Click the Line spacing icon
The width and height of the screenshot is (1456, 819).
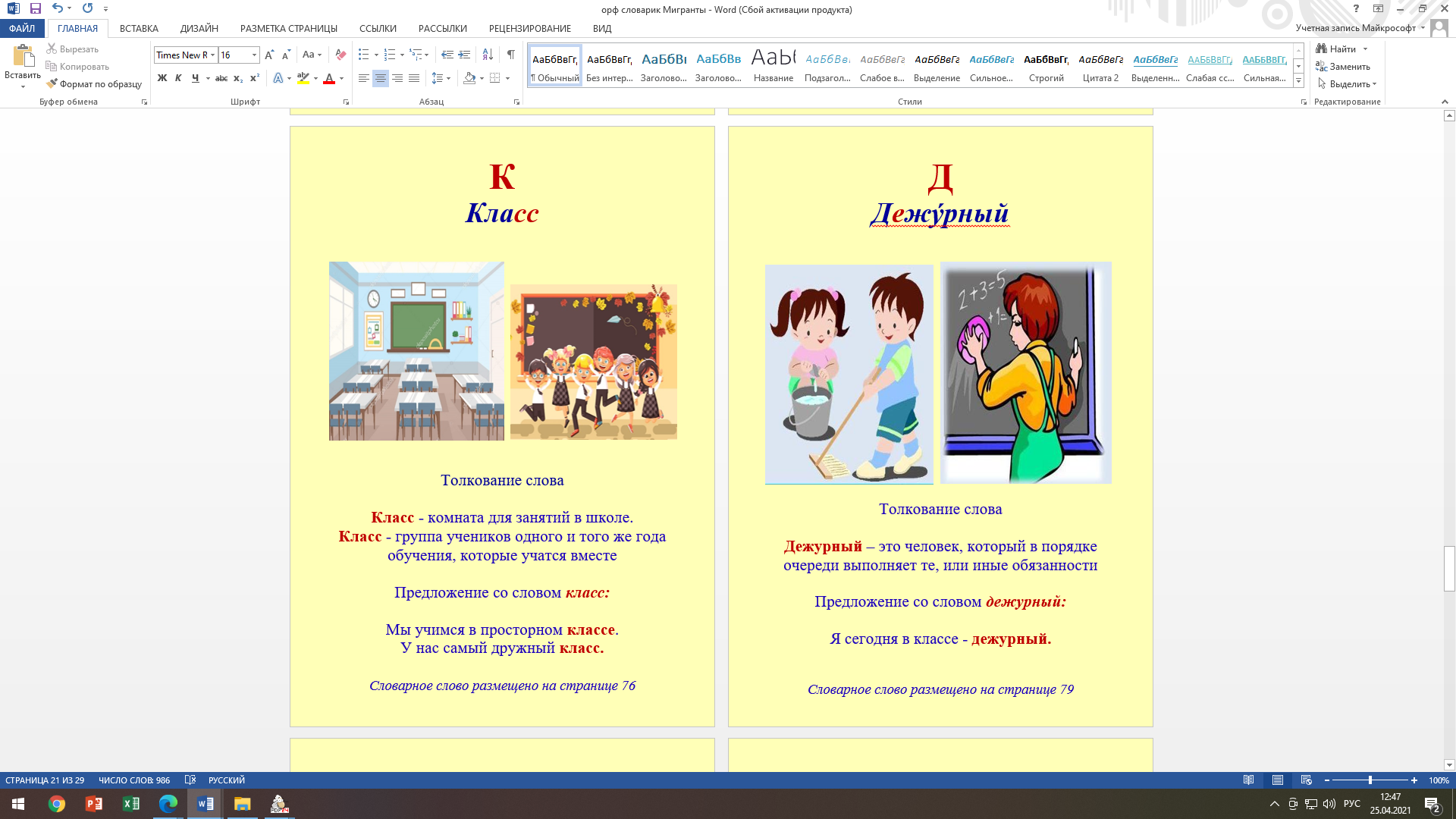tap(438, 78)
